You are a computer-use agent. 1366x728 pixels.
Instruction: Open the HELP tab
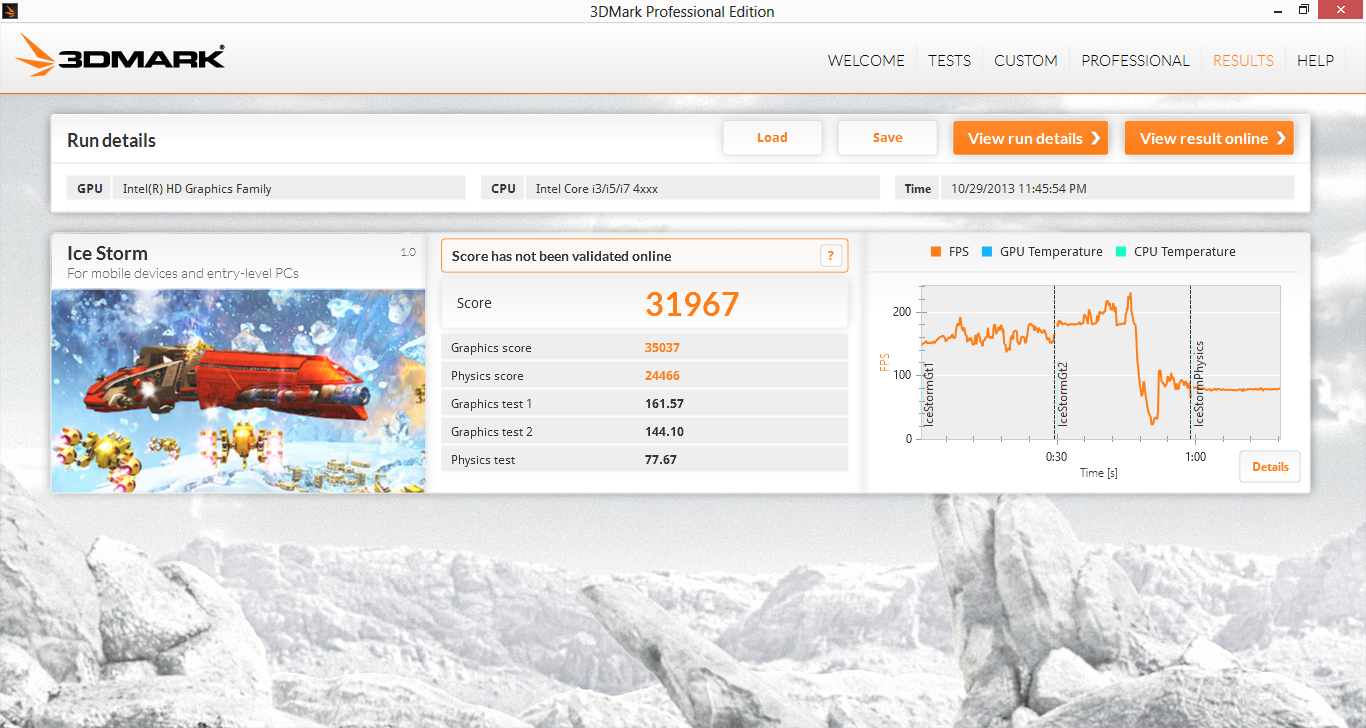click(x=1315, y=61)
